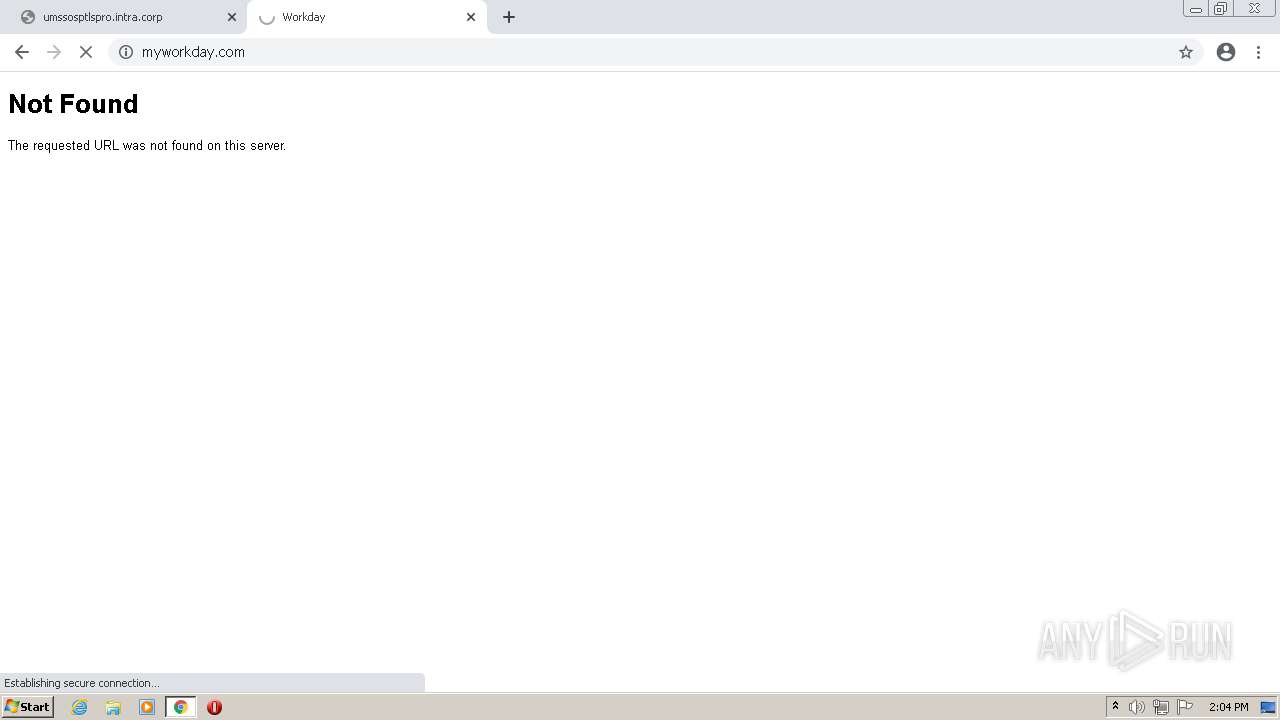This screenshot has width=1280, height=720.
Task: Open the volume speaker tray icon
Action: [x=1137, y=707]
